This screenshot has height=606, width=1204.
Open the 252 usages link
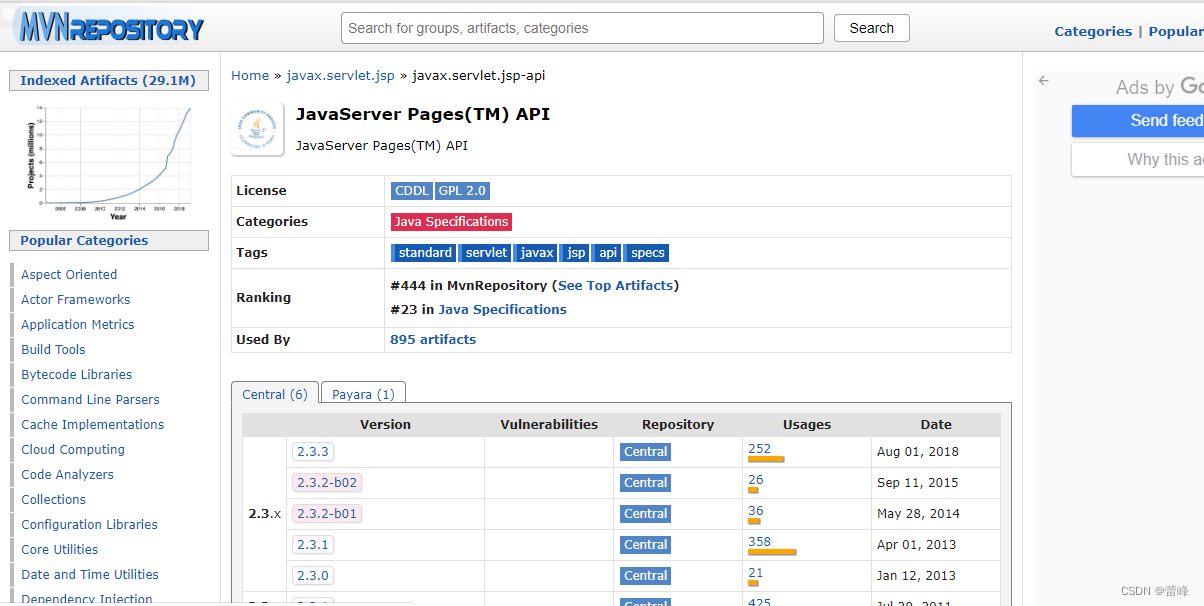[759, 448]
